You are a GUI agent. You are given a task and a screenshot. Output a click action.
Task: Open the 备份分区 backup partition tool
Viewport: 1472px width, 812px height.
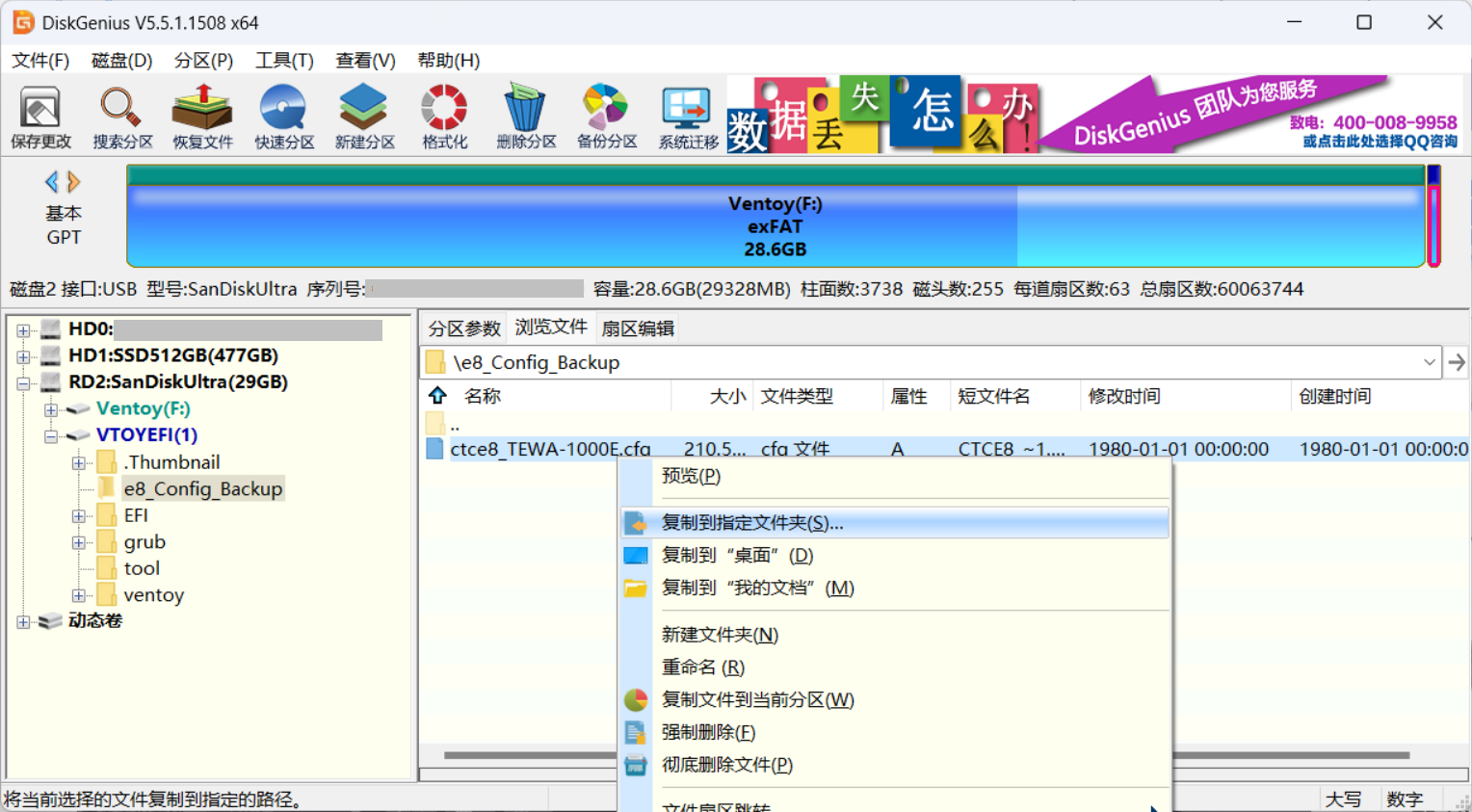607,116
